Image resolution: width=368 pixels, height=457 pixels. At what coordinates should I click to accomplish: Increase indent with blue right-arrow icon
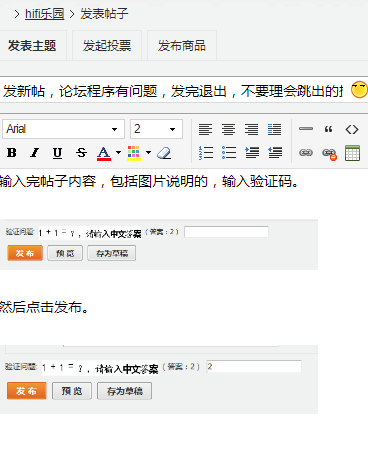tap(252, 153)
